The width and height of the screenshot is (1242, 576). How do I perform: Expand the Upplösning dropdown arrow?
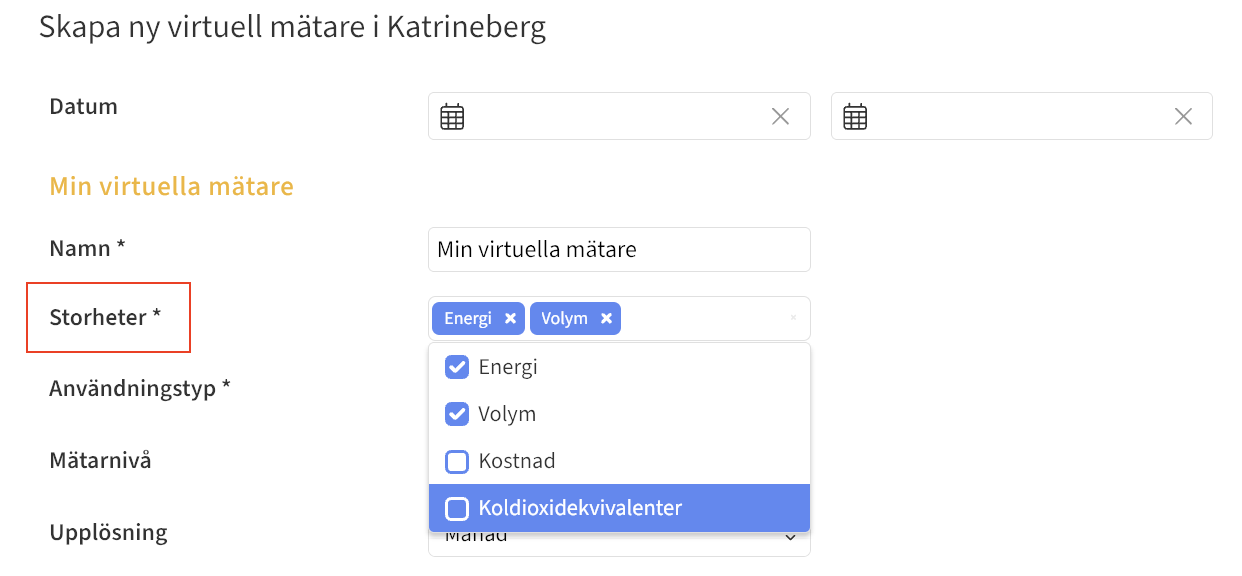click(791, 539)
